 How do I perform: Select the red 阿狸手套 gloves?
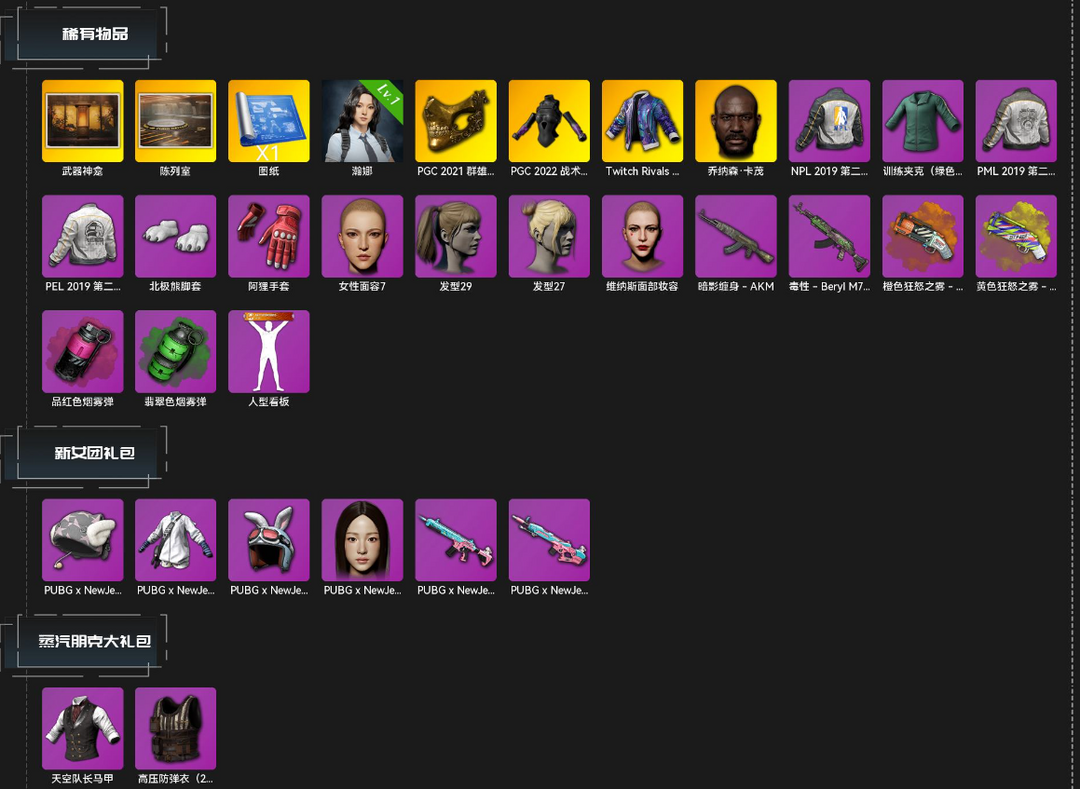pos(269,236)
